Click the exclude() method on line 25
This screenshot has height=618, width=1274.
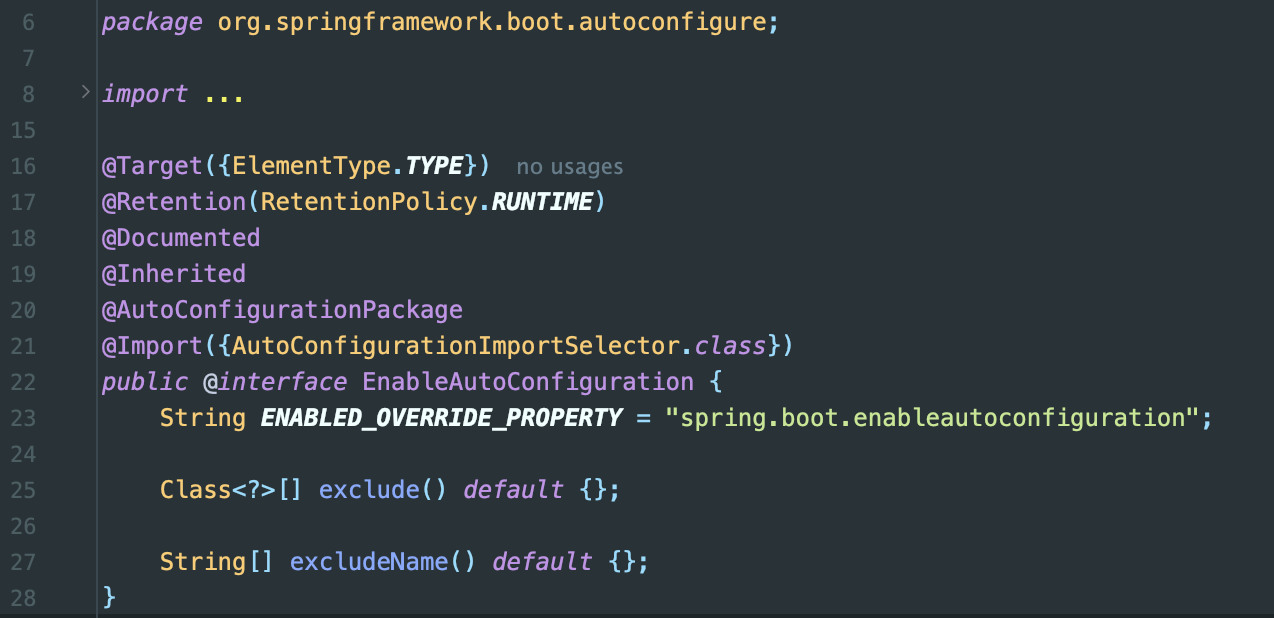tap(369, 490)
